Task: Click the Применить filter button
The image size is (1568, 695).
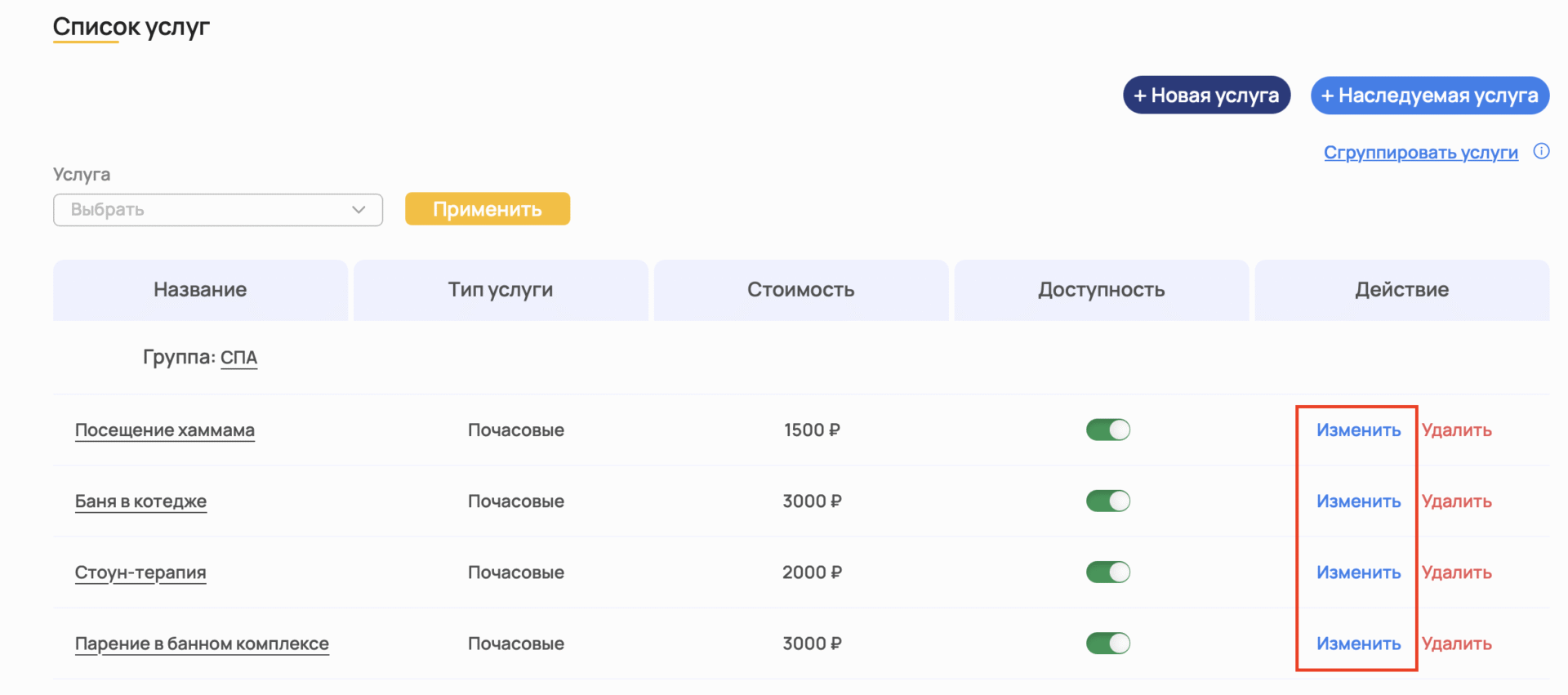Action: pos(487,209)
